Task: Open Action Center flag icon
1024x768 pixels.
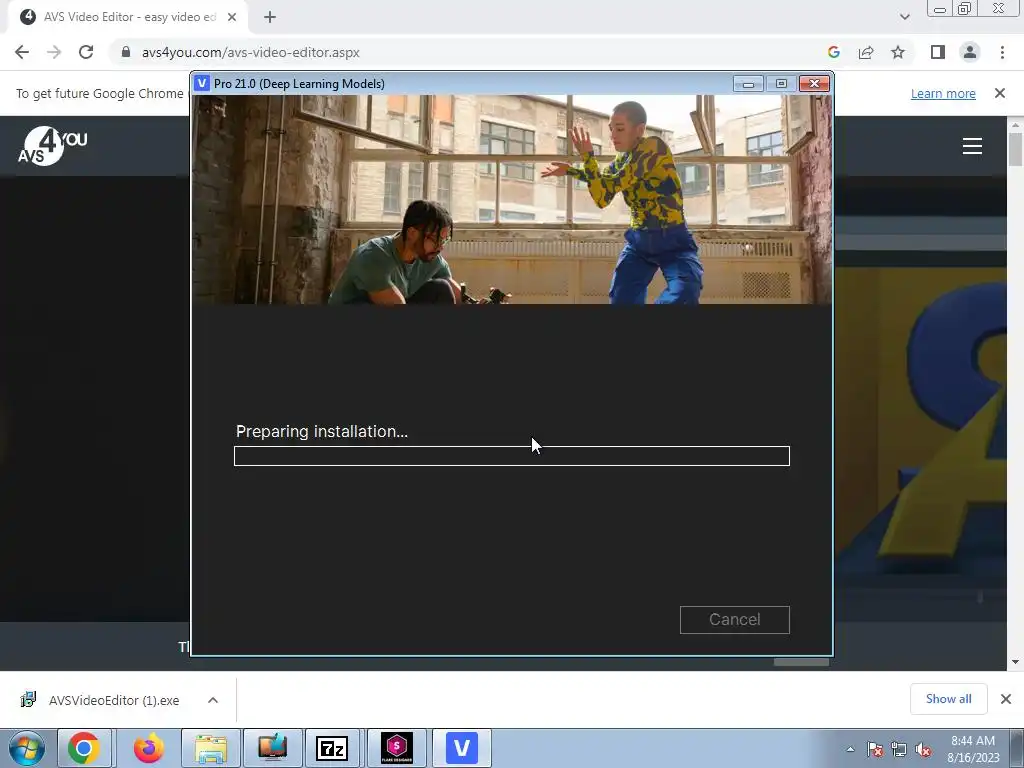Action: point(876,750)
